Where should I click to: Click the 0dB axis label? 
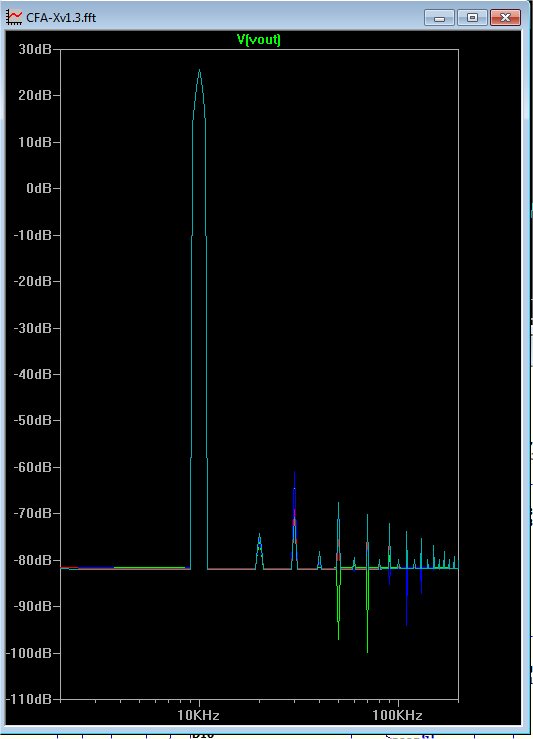(x=39, y=188)
